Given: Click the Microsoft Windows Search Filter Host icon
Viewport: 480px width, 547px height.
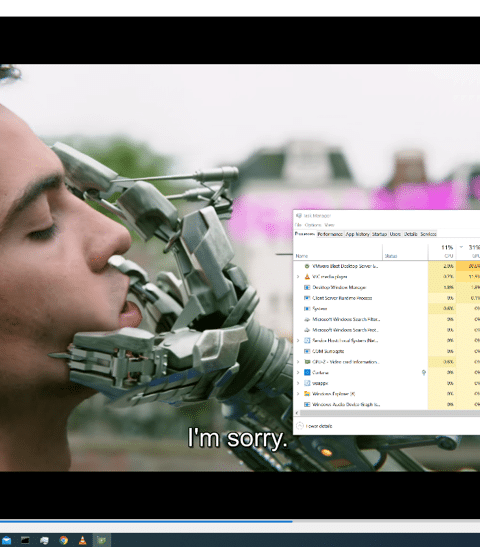Looking at the screenshot, I should tap(307, 319).
